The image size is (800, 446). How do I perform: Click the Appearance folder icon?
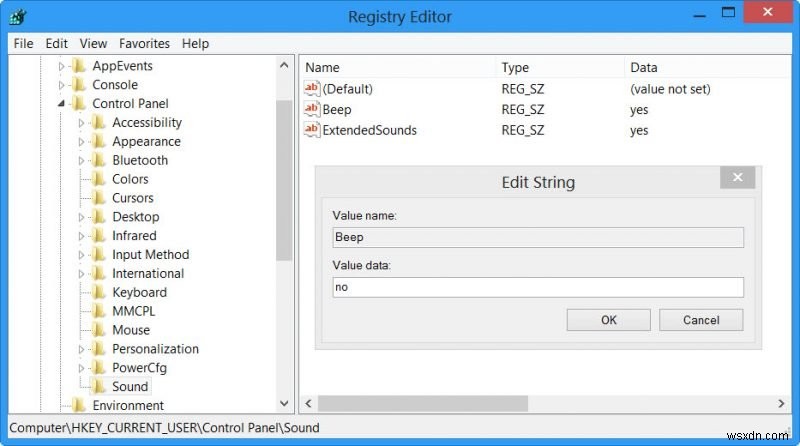point(99,141)
